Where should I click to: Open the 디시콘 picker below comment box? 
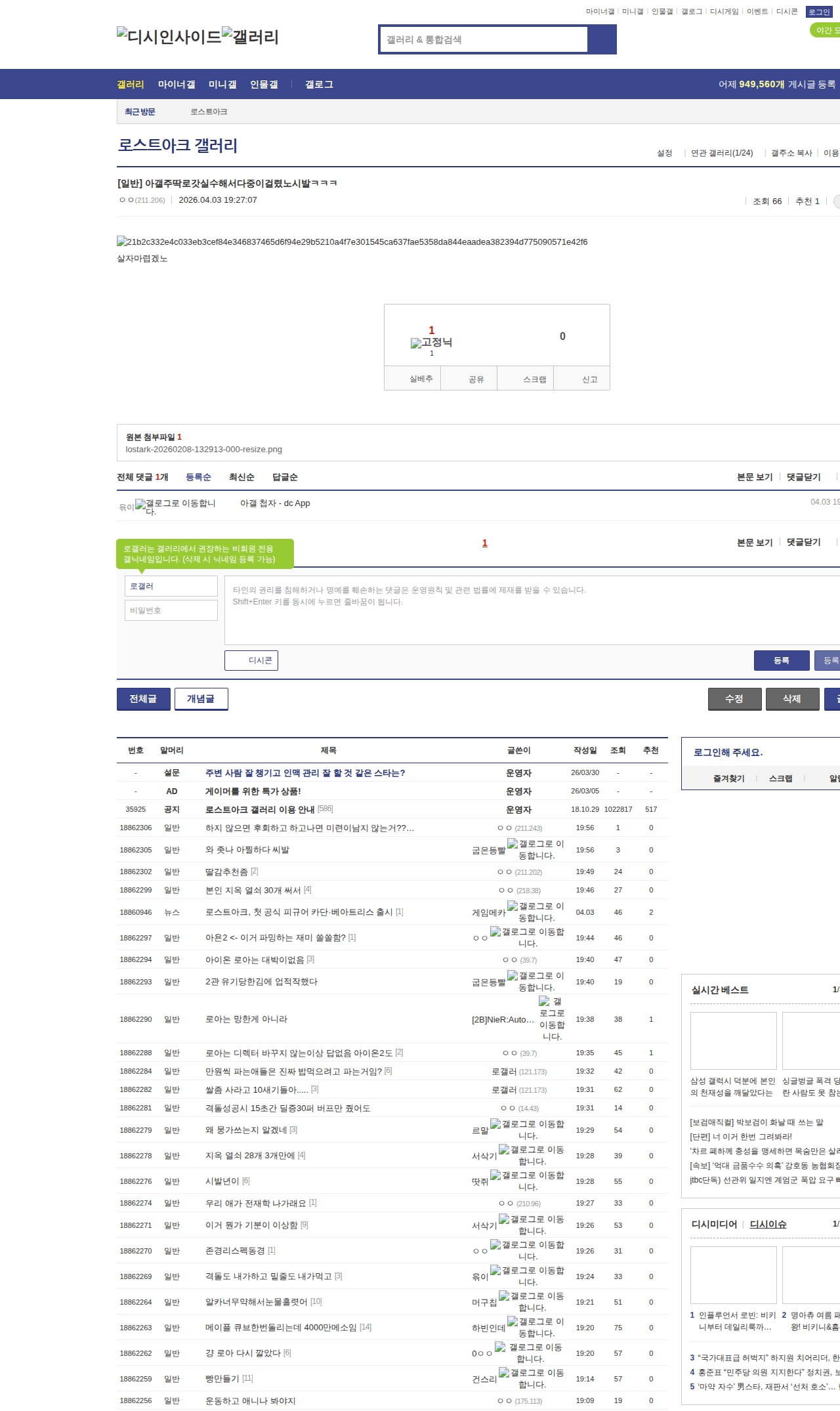pyautogui.click(x=251, y=660)
